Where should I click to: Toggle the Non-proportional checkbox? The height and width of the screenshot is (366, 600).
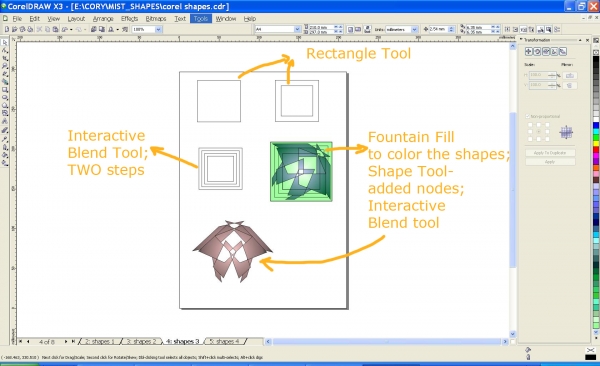point(528,116)
